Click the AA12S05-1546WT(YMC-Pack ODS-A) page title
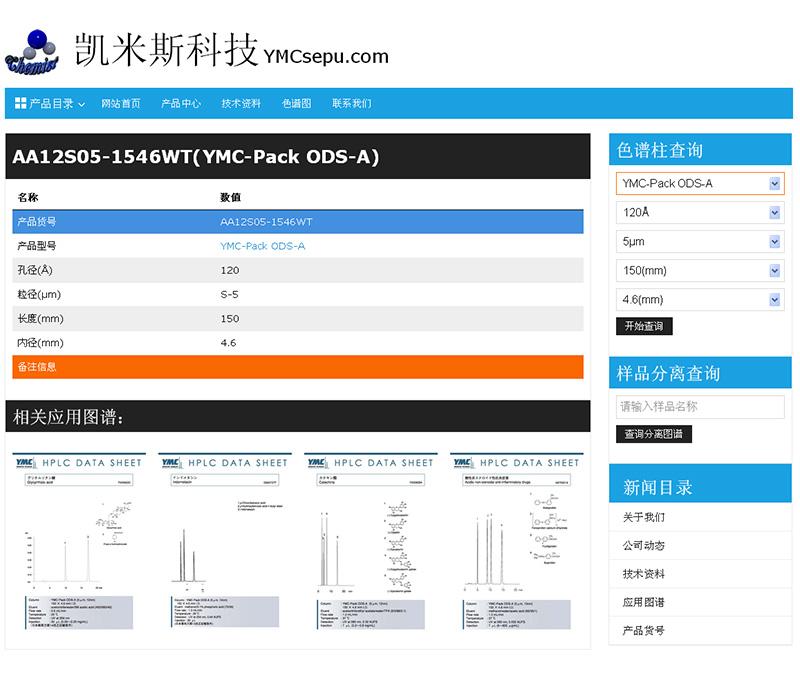Screen dimensions: 800x685 (196, 157)
